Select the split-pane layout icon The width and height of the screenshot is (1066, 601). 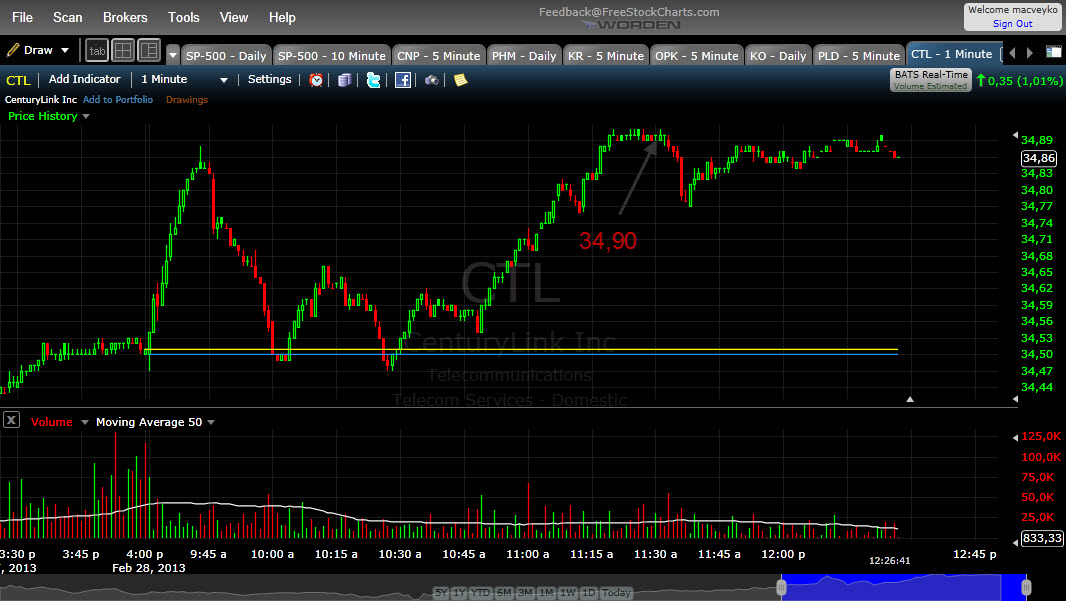click(148, 50)
